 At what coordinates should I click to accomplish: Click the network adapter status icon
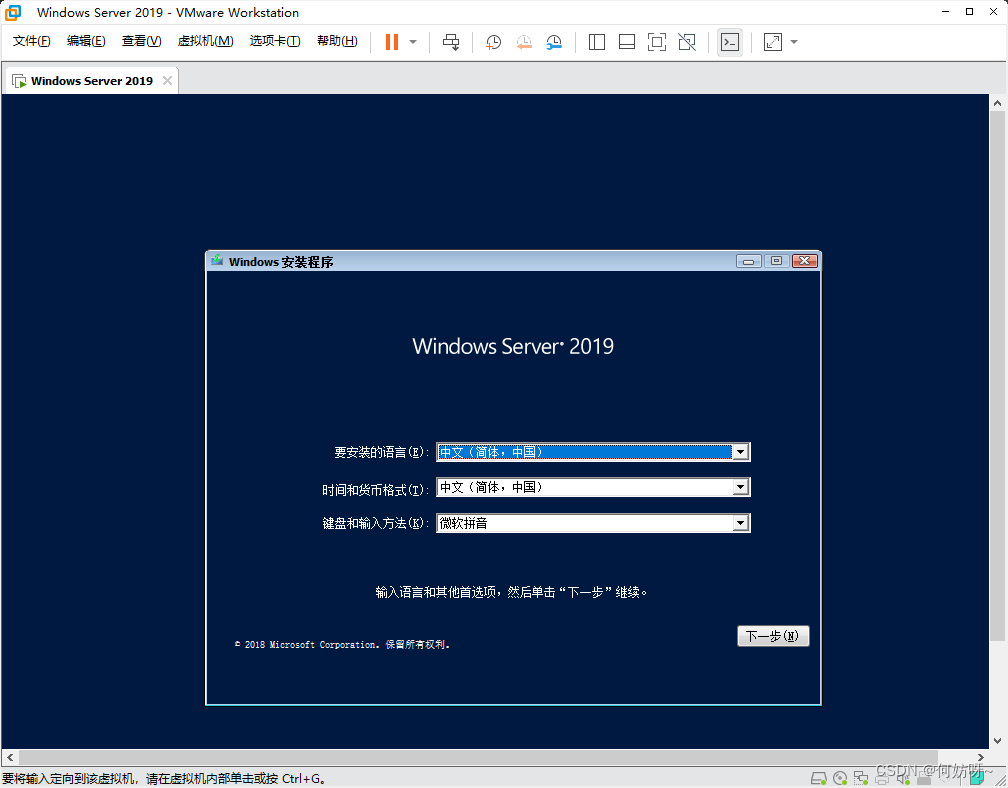click(861, 778)
